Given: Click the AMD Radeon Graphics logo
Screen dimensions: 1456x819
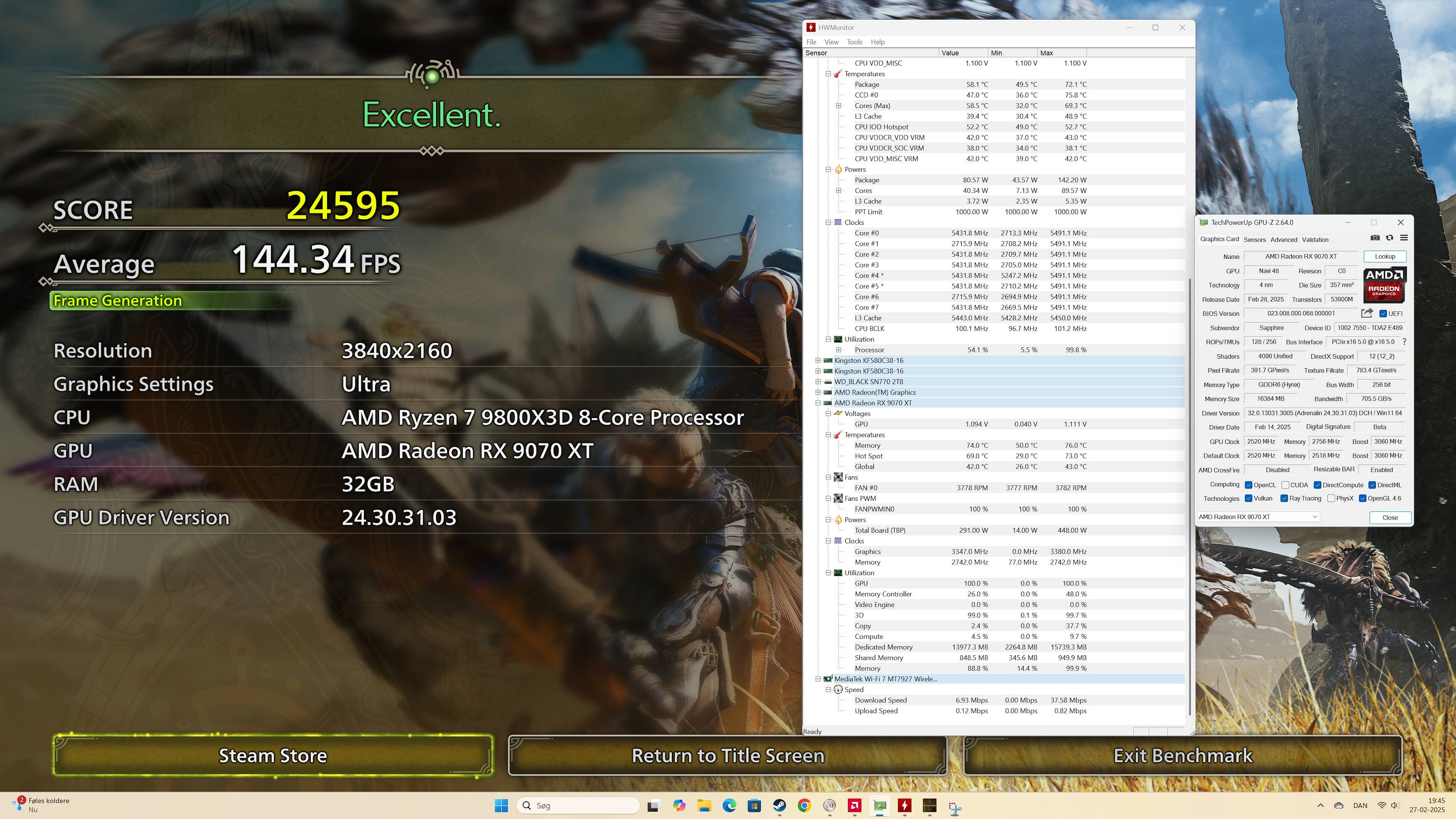Looking at the screenshot, I should point(1384,285).
